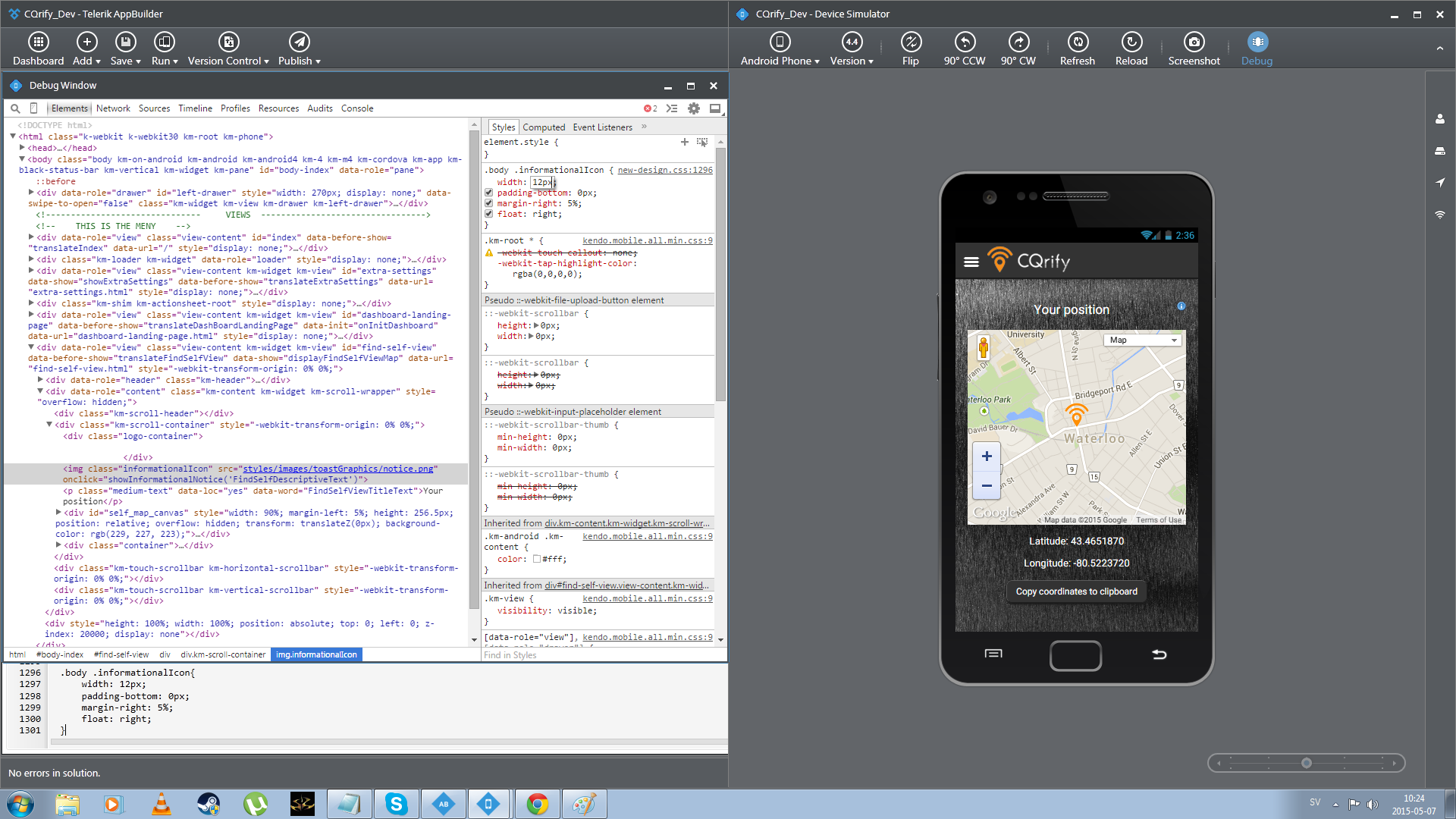1456x819 pixels.
Task: Open the Computed styles tab
Action: [x=544, y=127]
